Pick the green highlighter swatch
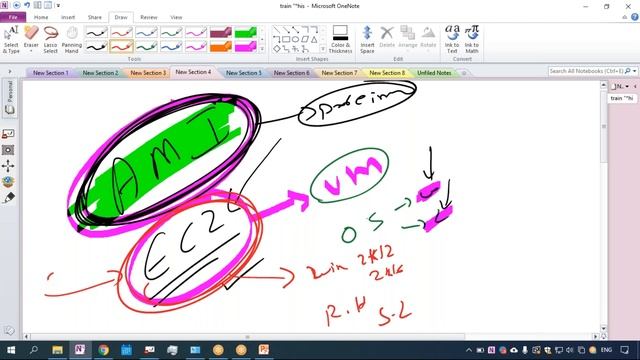Viewport: 640px width, 360px height. click(x=246, y=32)
